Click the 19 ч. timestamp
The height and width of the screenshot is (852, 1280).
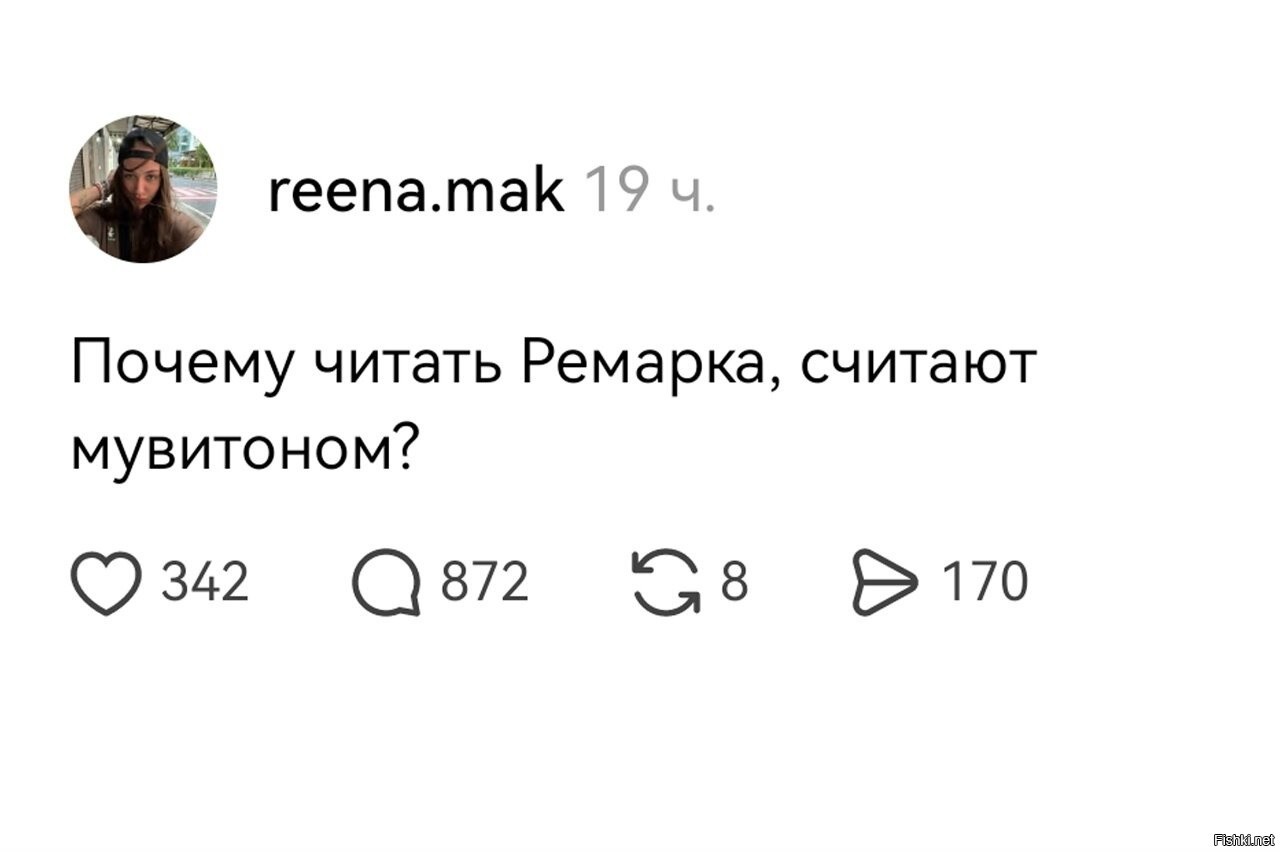point(648,189)
